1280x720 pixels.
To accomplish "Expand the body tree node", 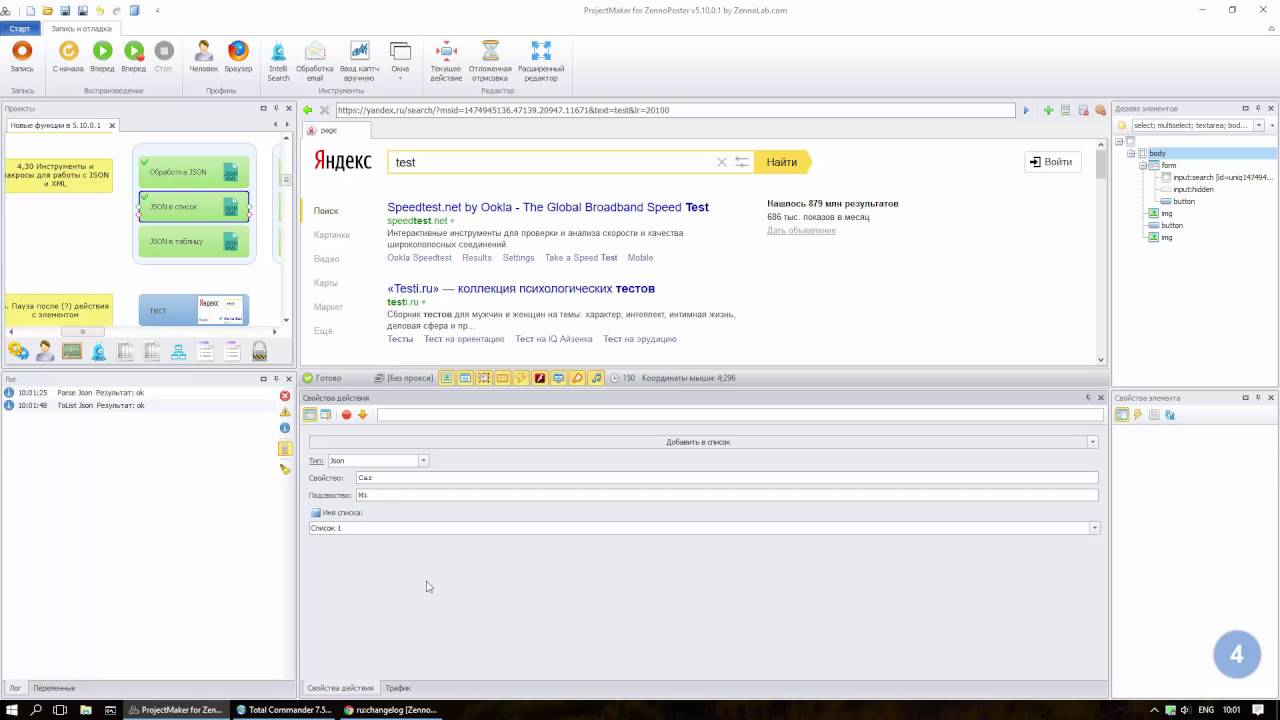I will point(1132,153).
